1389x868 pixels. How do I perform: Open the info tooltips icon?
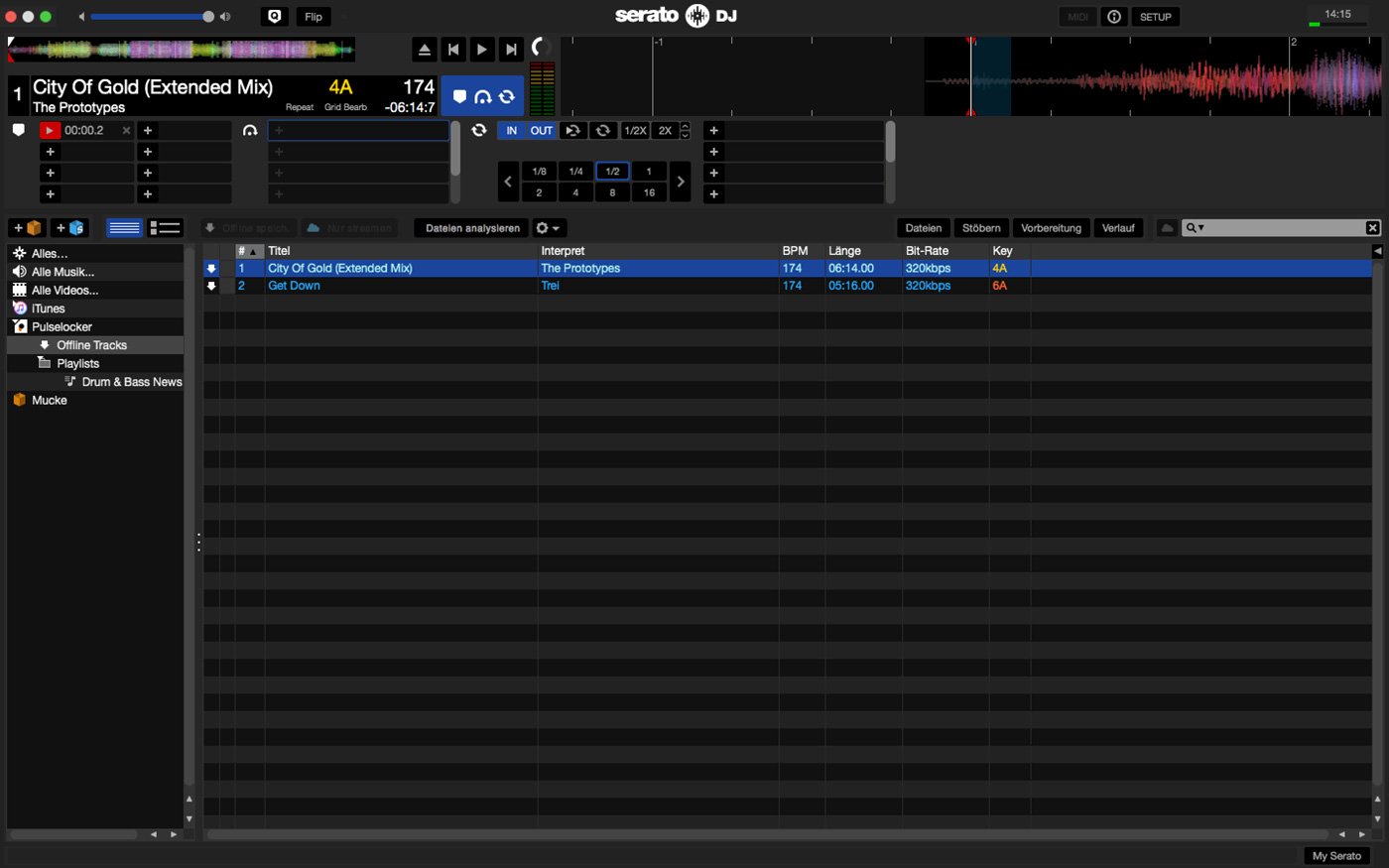pyautogui.click(x=1114, y=17)
